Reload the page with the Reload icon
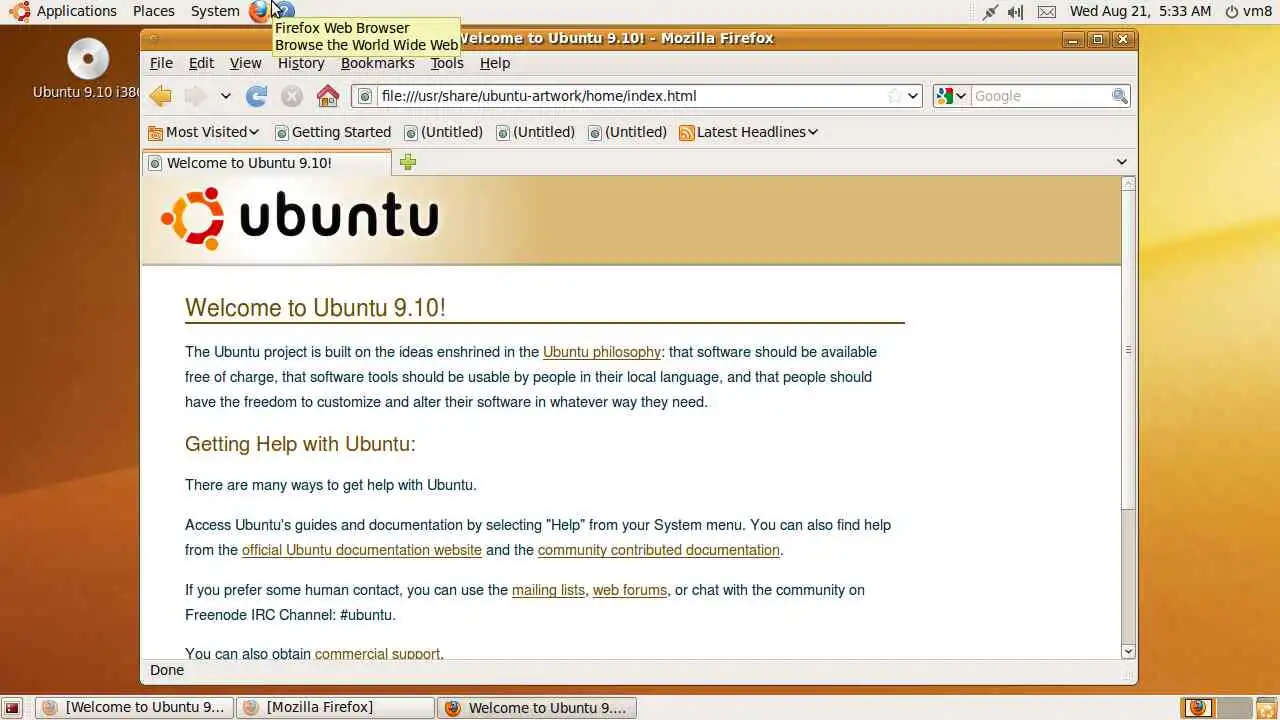Screen dimensions: 1280x720 pos(257,96)
